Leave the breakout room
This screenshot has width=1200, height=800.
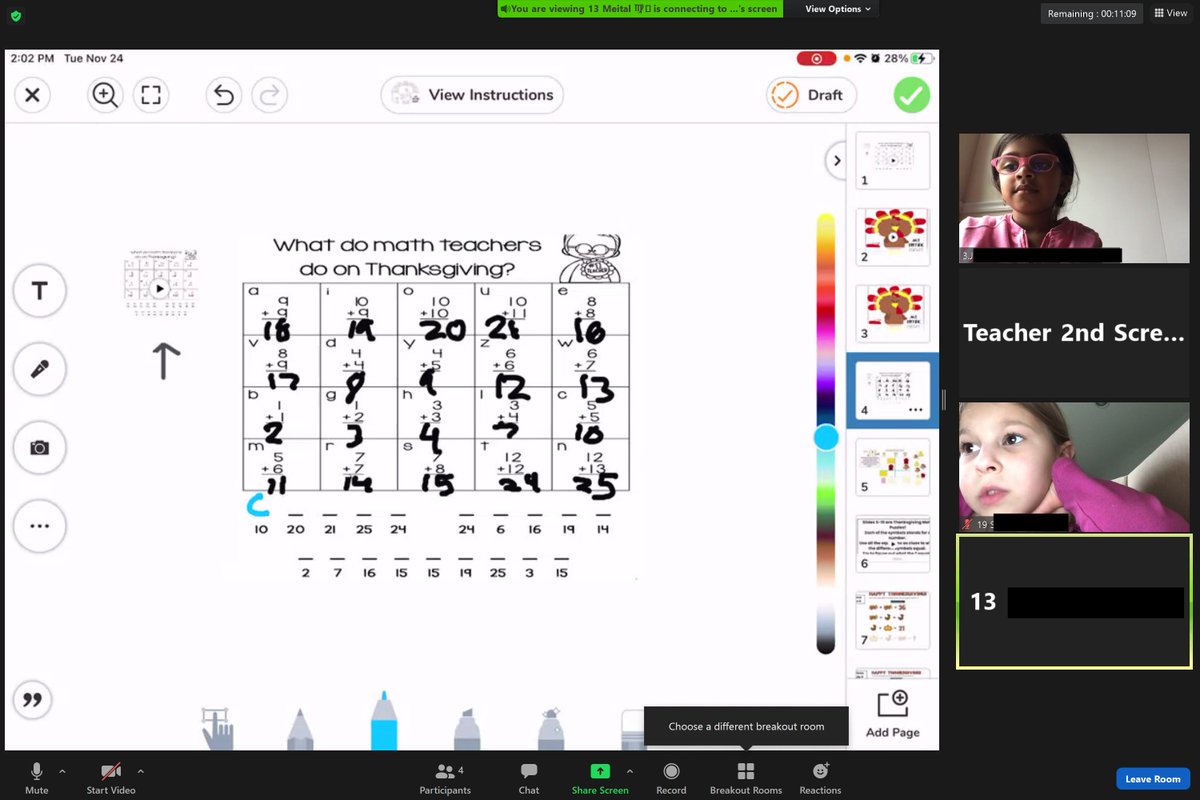point(1153,779)
